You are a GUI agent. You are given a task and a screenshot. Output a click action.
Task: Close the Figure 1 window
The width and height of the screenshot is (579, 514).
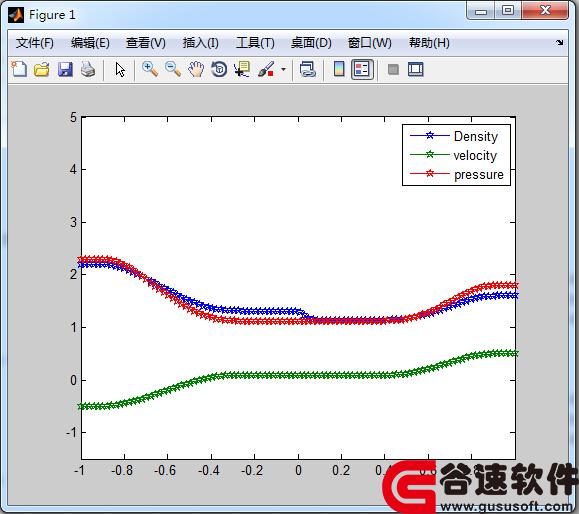click(x=545, y=10)
